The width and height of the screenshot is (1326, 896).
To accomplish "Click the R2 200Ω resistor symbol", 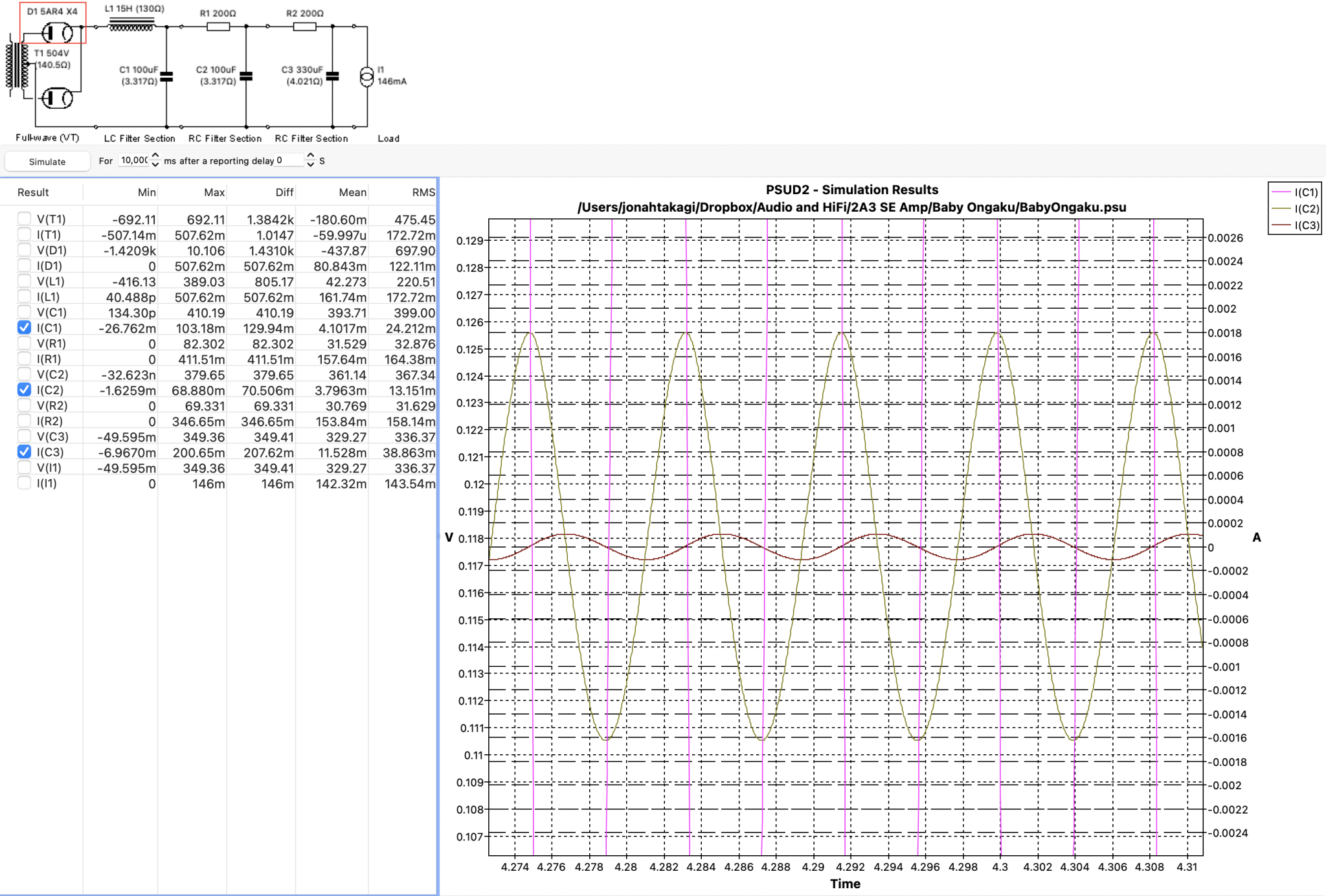I will click(x=304, y=27).
